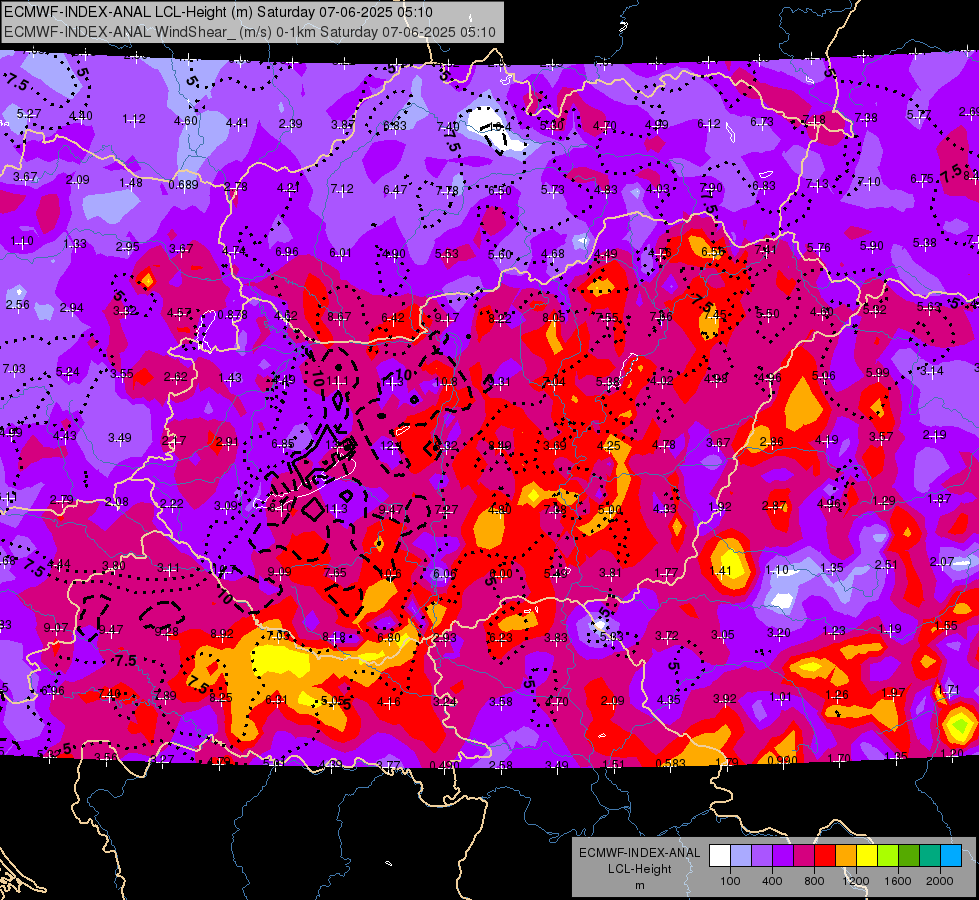Click 'ECMWF-INDEX-ANAL' text inside the legend box
The width and height of the screenshot is (979, 900).
pos(639,853)
